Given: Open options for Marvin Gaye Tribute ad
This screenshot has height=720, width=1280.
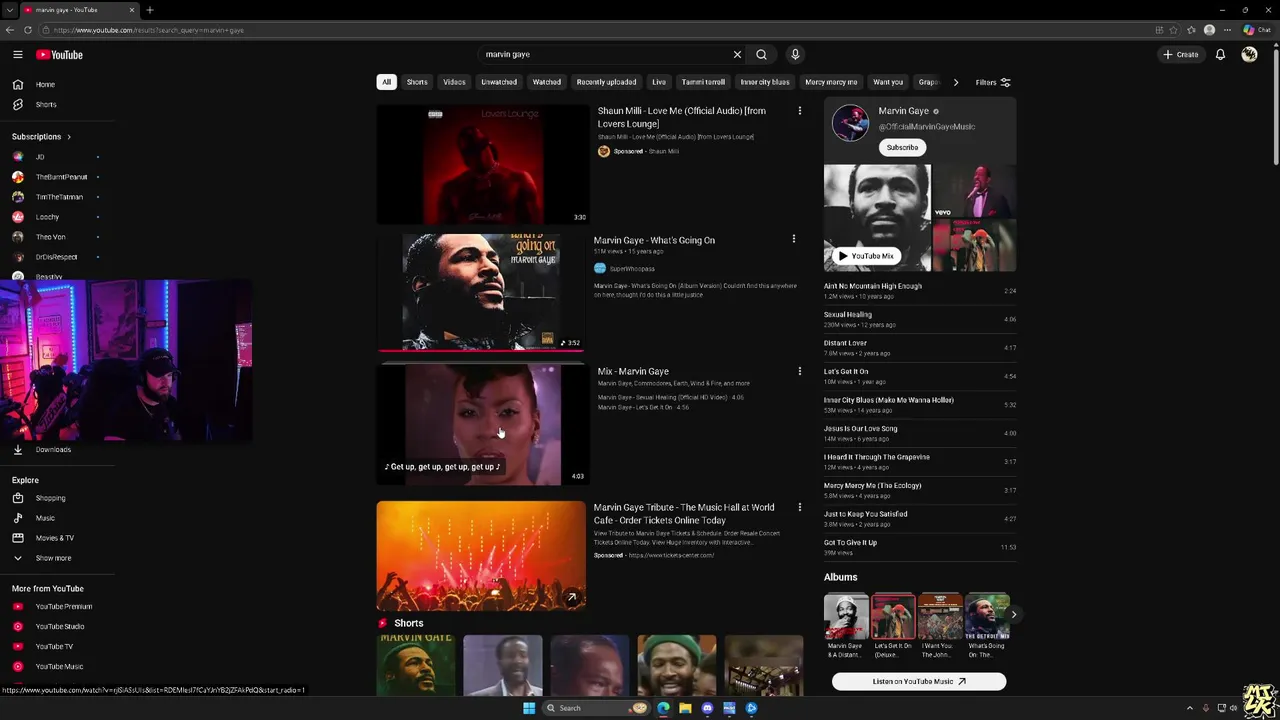Looking at the screenshot, I should (x=799, y=508).
